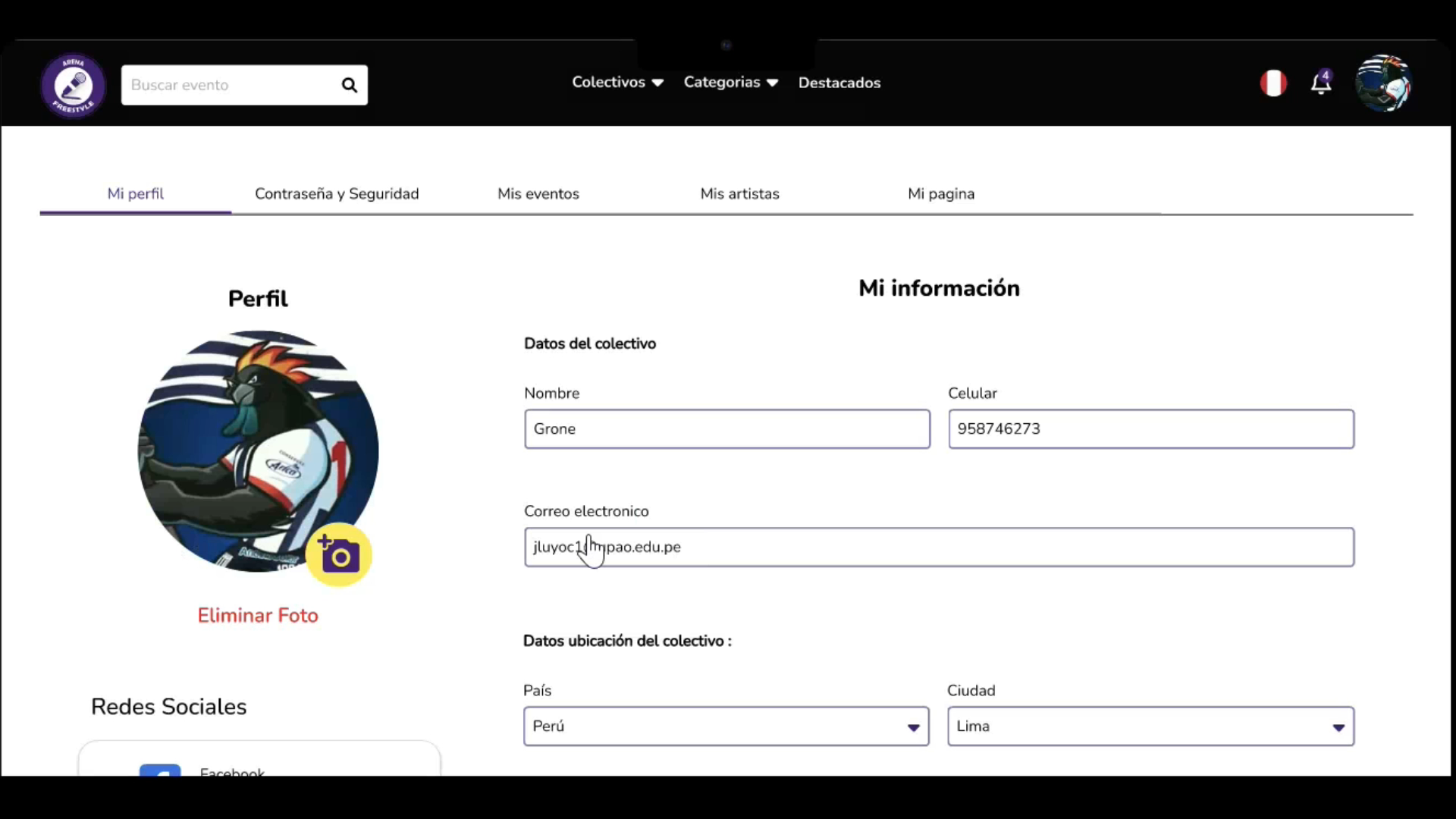Switch to Mis eventos tab
The image size is (1456, 819).
pyautogui.click(x=538, y=193)
